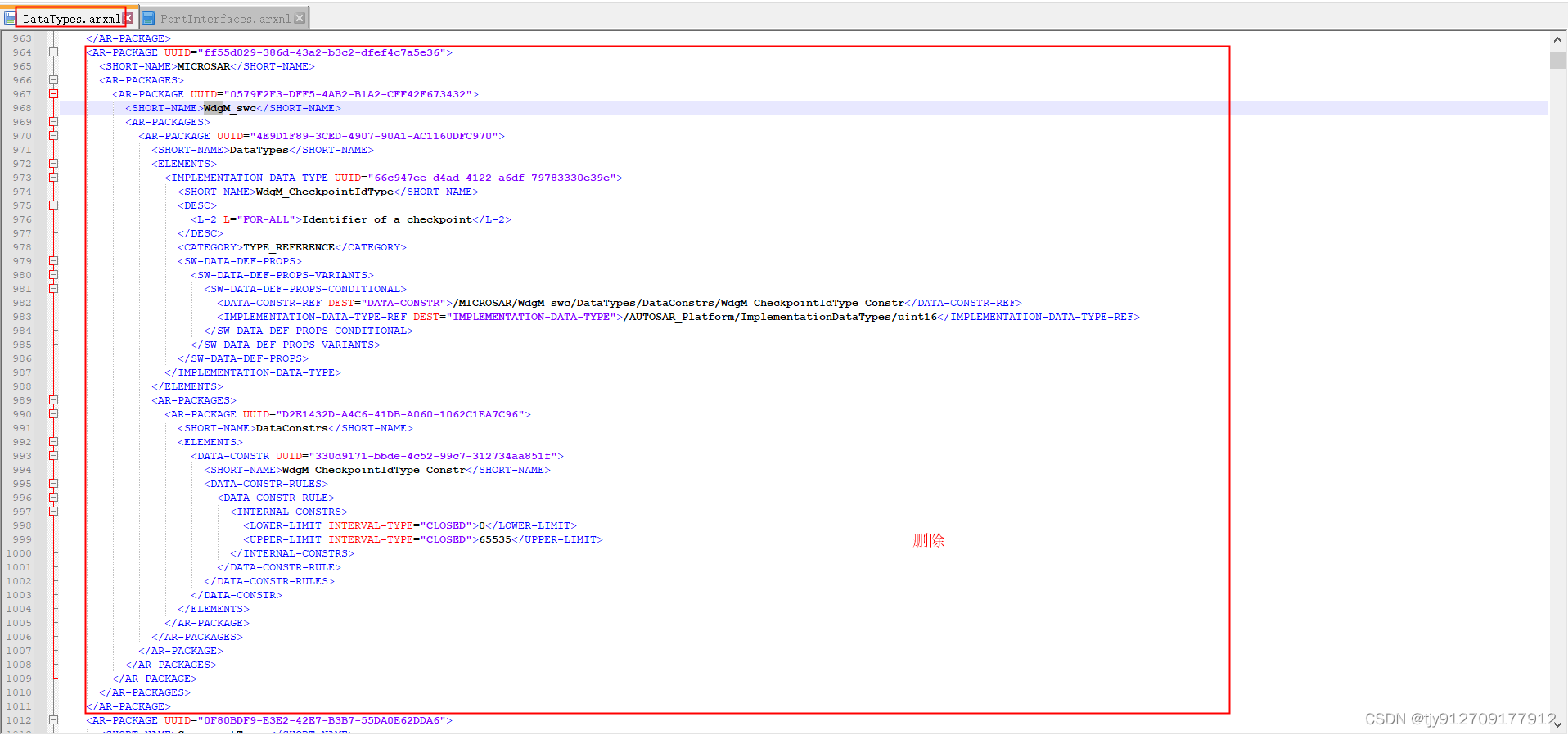Viewport: 1568px width, 735px height.
Task: Click the vertical scrollbar up arrow
Action: (x=1557, y=39)
